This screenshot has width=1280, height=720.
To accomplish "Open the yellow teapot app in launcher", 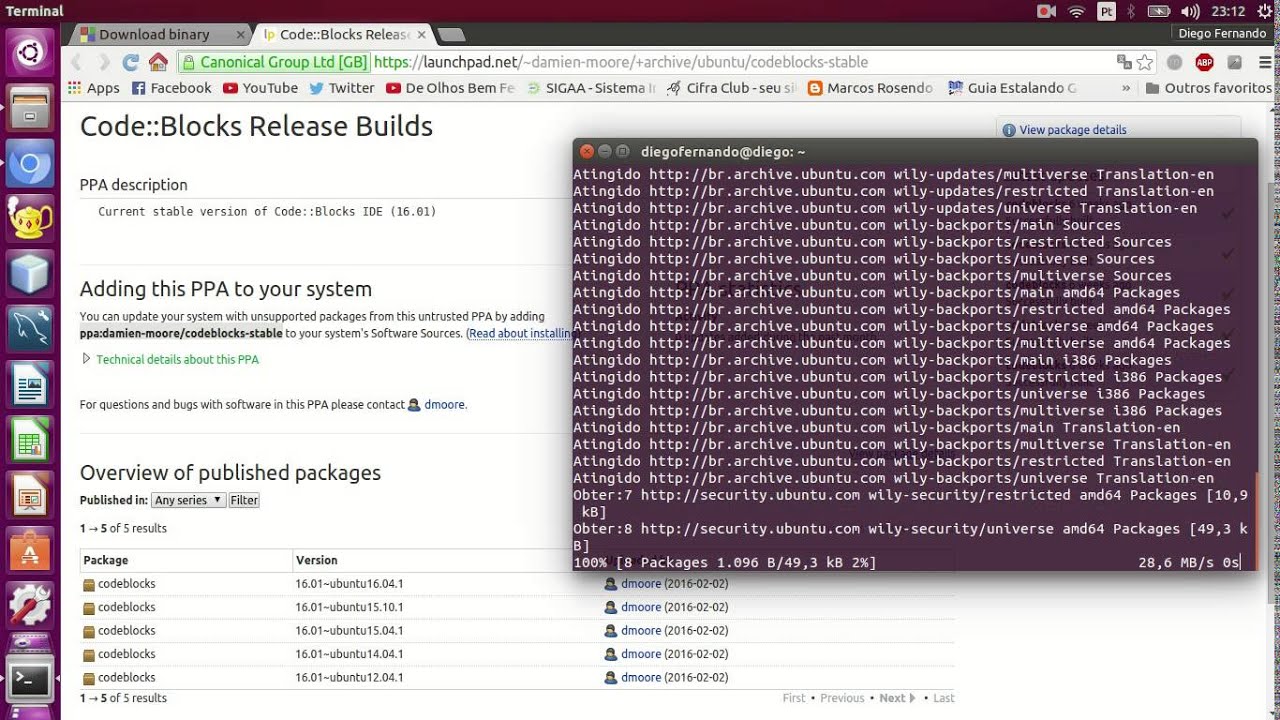I will click(x=30, y=217).
